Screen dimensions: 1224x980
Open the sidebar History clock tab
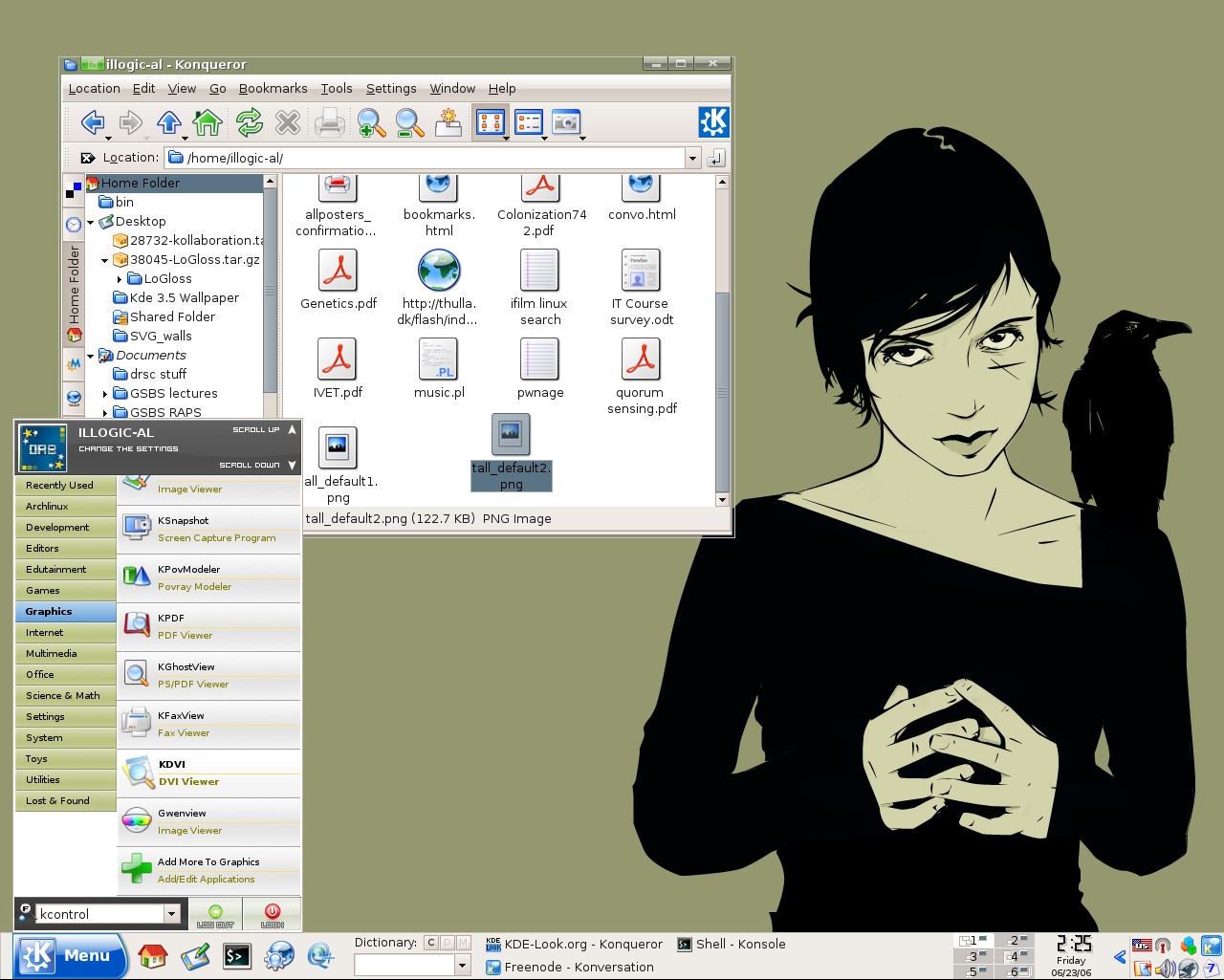[x=74, y=225]
